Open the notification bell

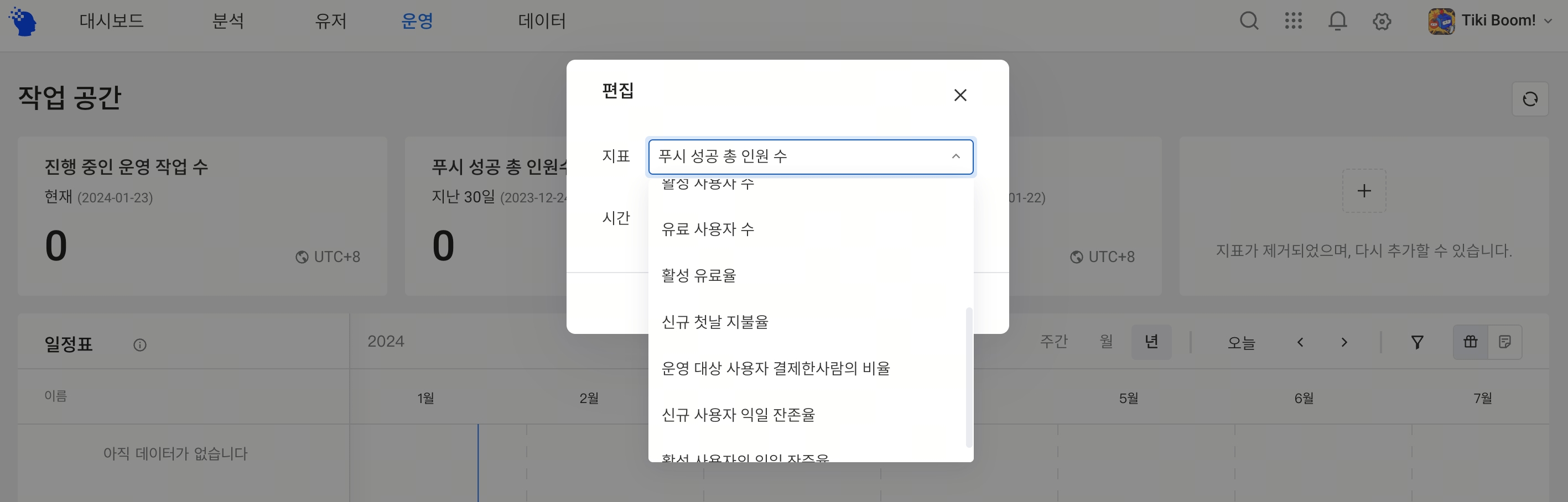(1337, 22)
